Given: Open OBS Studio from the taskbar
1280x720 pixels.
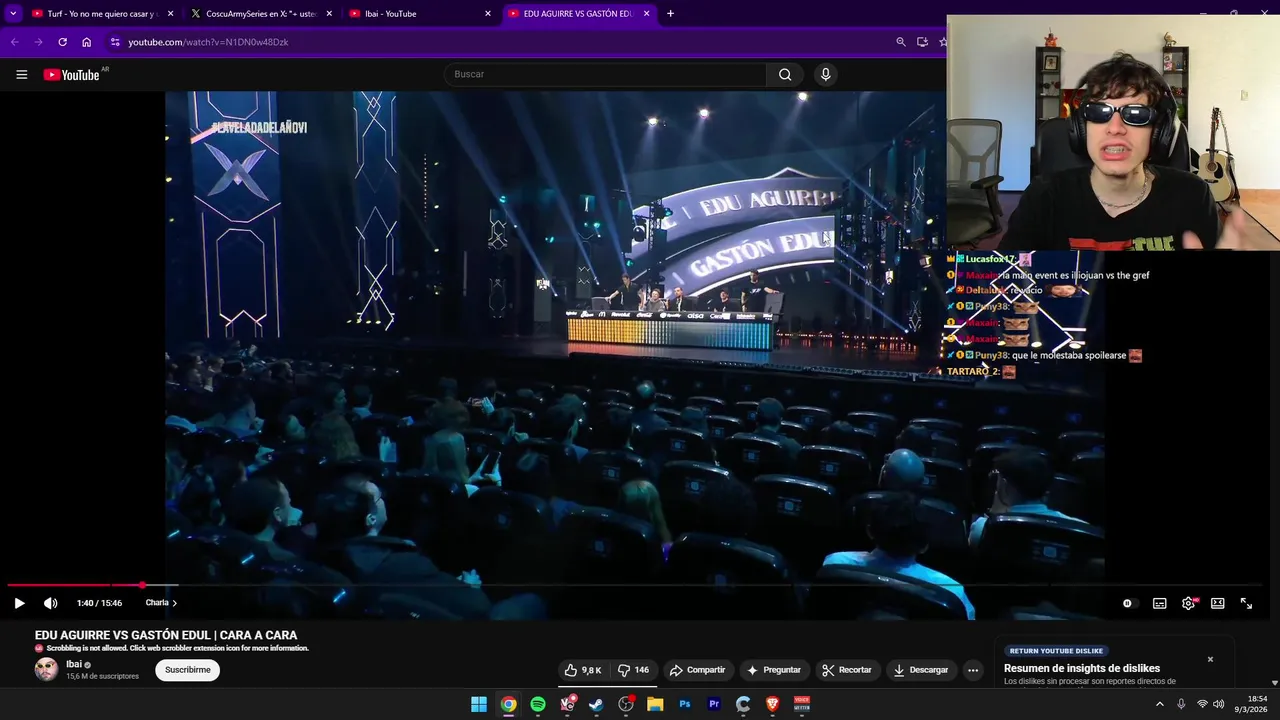Looking at the screenshot, I should [626, 704].
